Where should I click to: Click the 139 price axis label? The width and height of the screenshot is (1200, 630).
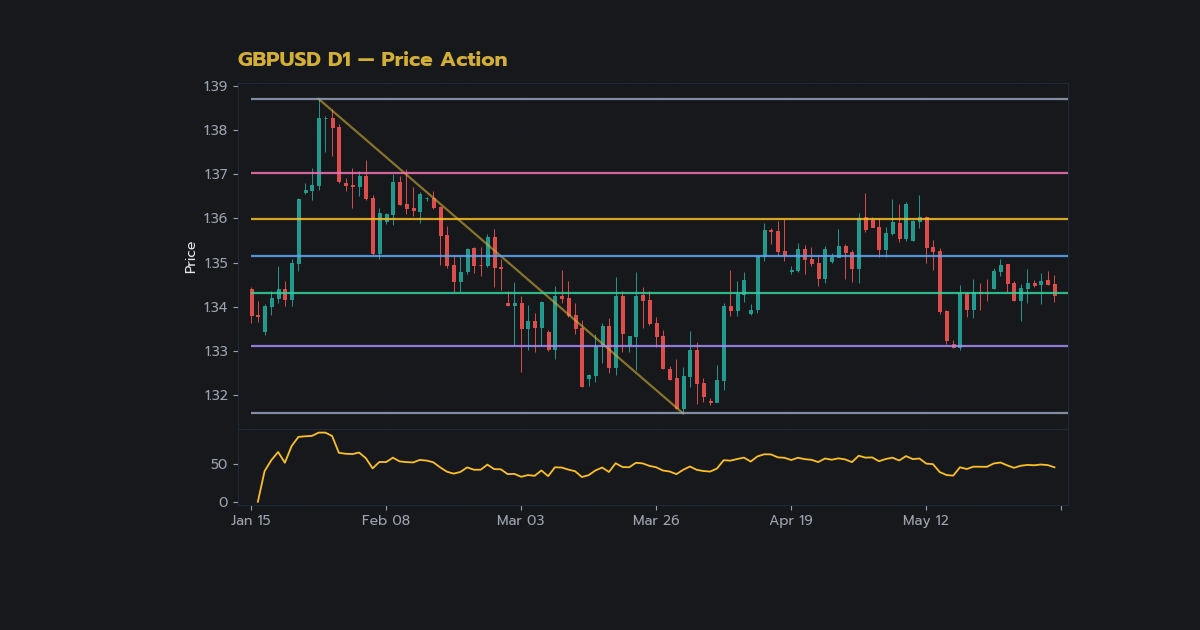pyautogui.click(x=216, y=87)
